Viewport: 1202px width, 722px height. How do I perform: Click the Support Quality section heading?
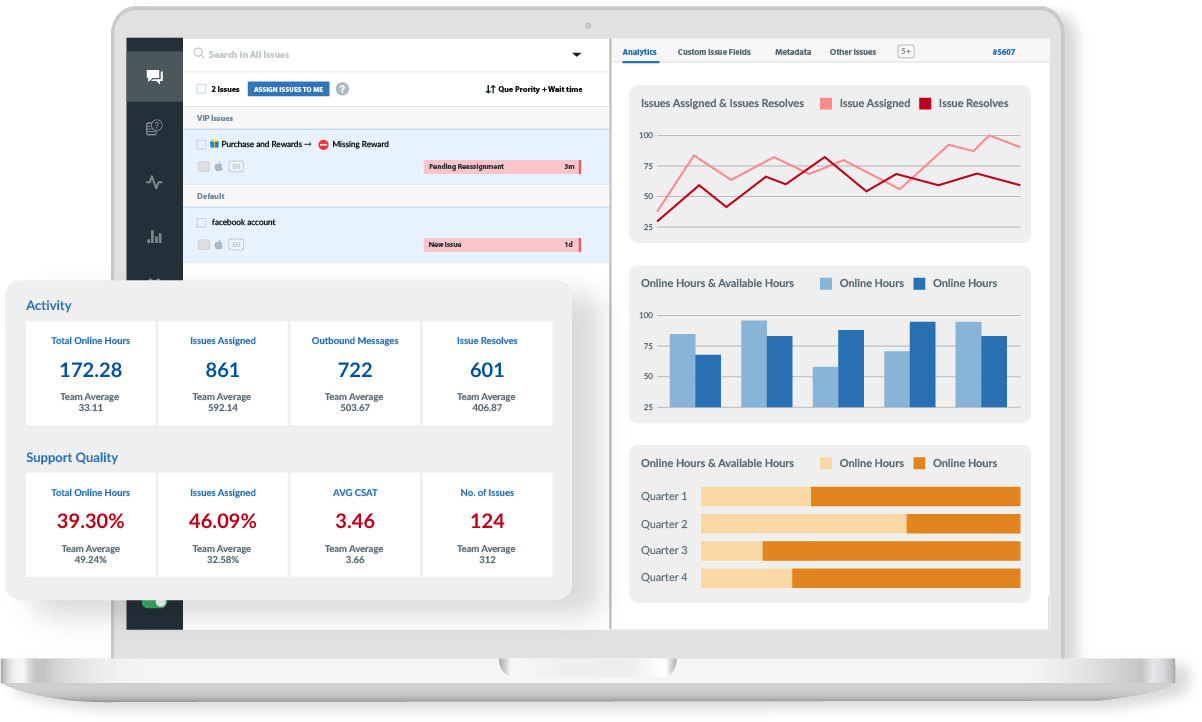pyautogui.click(x=72, y=457)
